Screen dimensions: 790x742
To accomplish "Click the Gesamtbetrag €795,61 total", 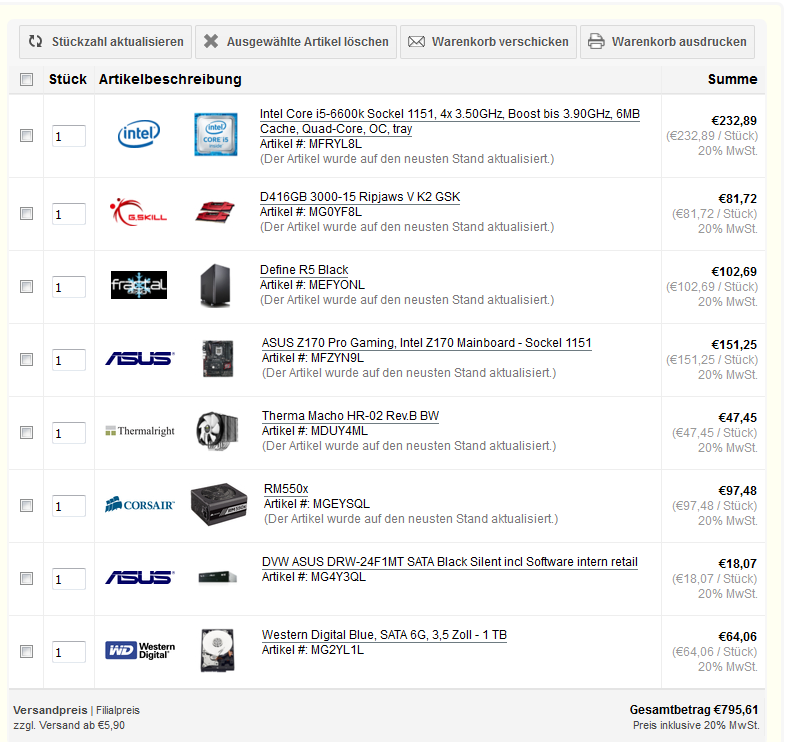I will [x=694, y=710].
